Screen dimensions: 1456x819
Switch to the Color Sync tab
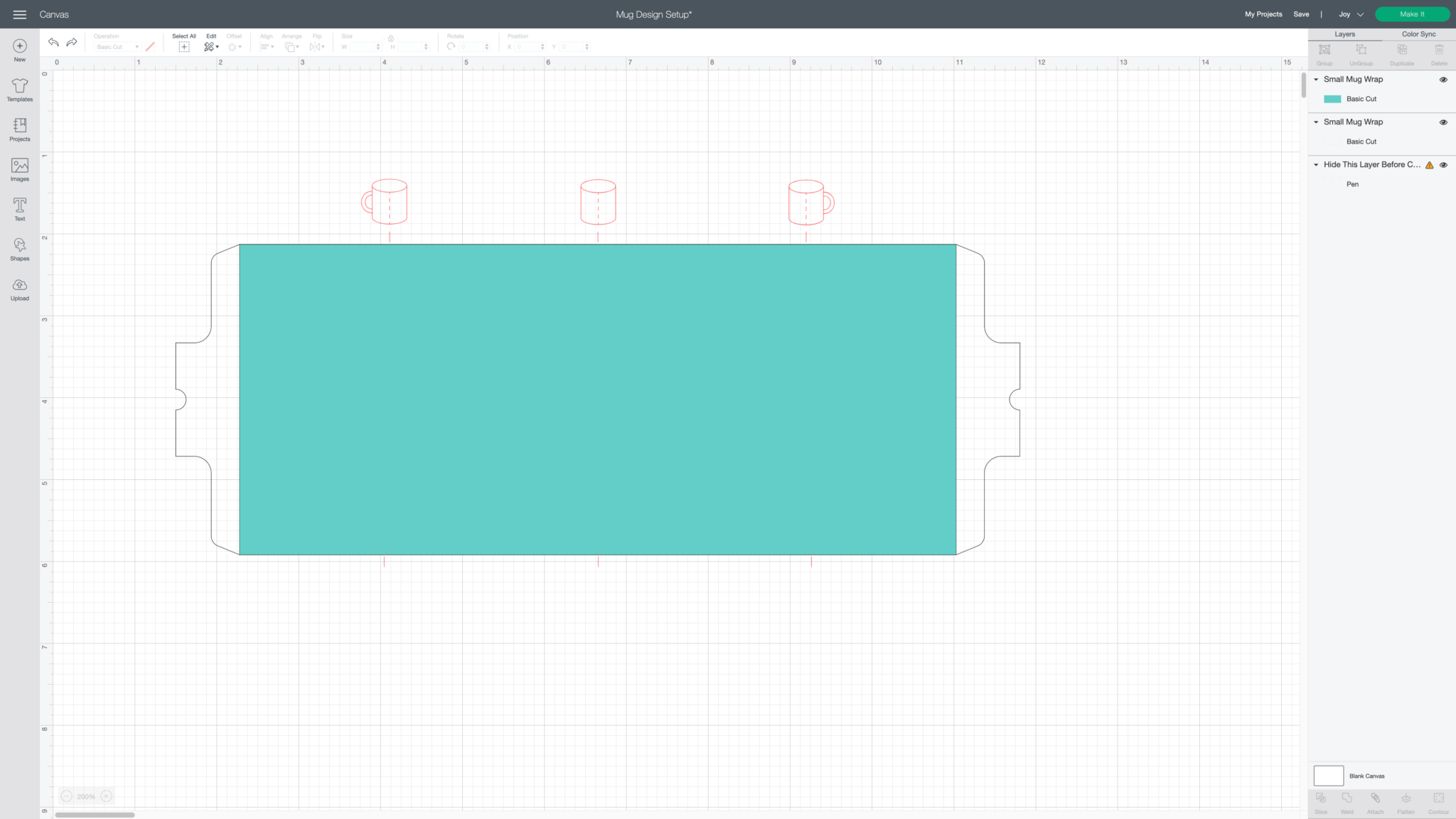[x=1418, y=34]
